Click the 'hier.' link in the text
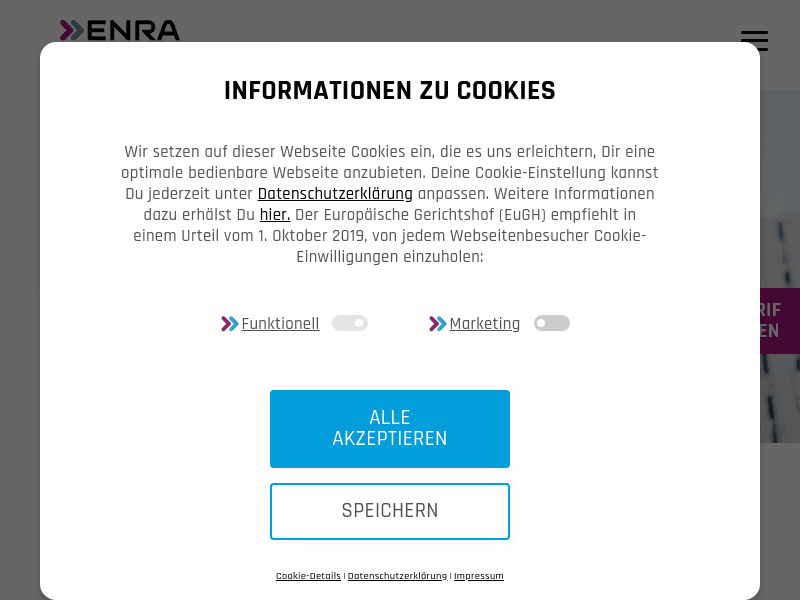 (x=275, y=215)
